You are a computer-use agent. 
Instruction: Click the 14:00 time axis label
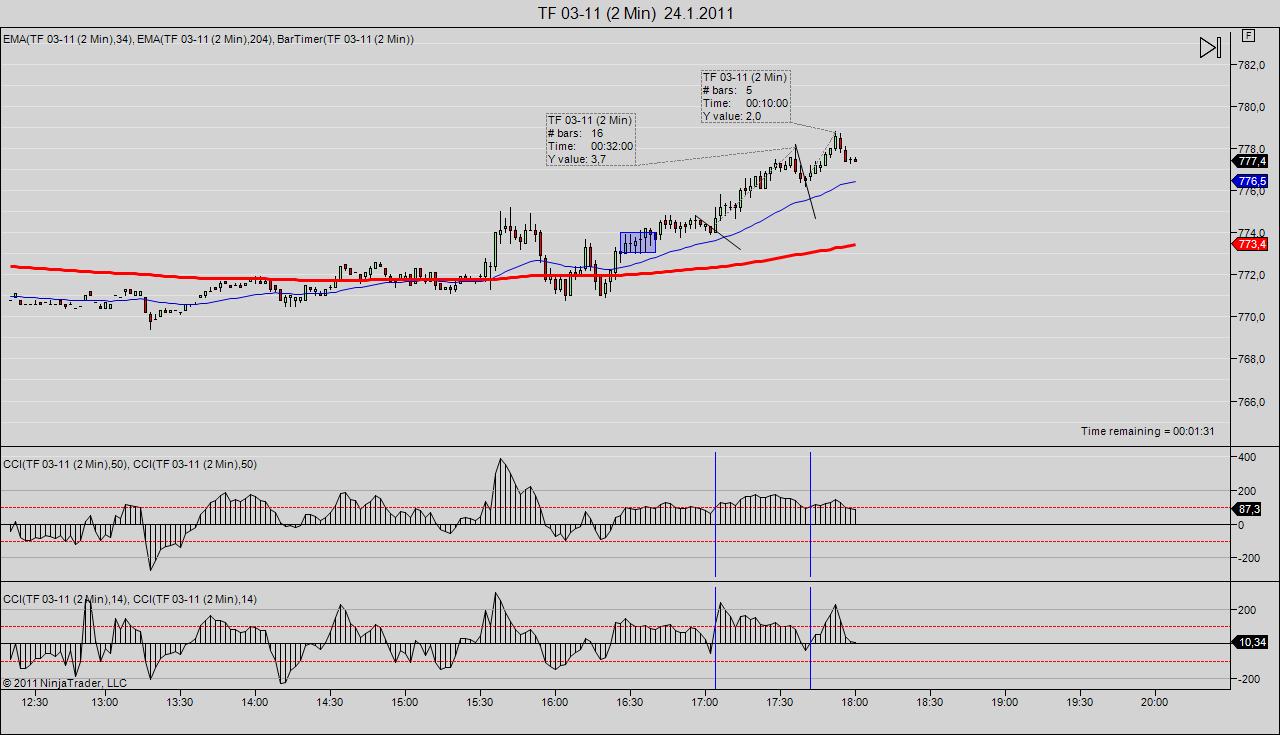255,702
